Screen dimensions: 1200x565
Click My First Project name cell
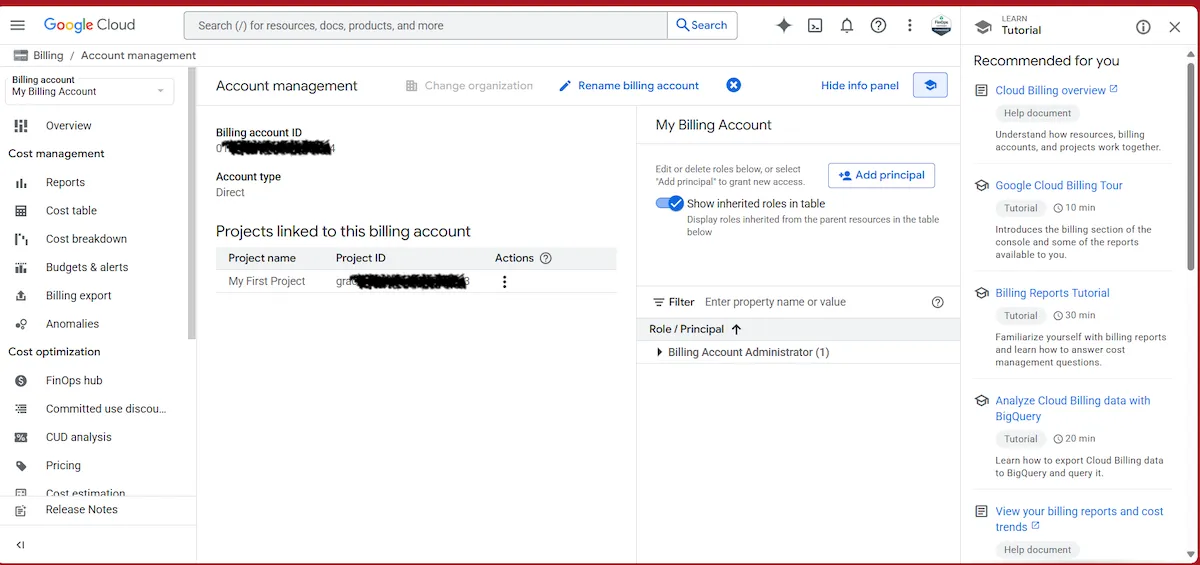(267, 281)
